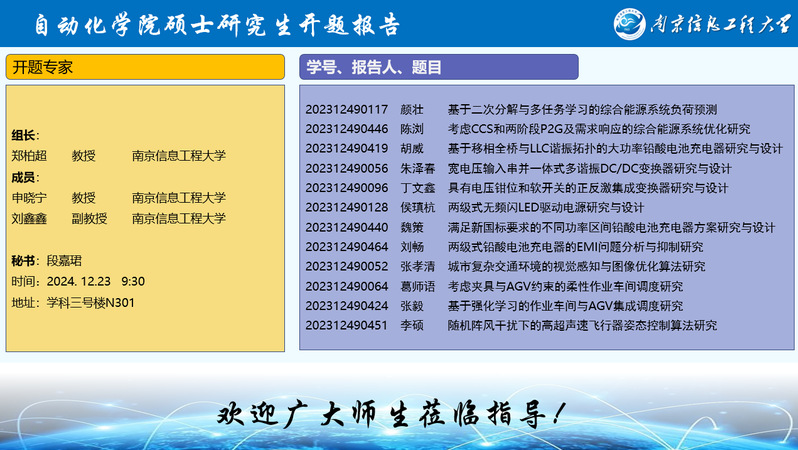Click presenter name 陈浏
The image size is (798, 450).
[x=411, y=129]
